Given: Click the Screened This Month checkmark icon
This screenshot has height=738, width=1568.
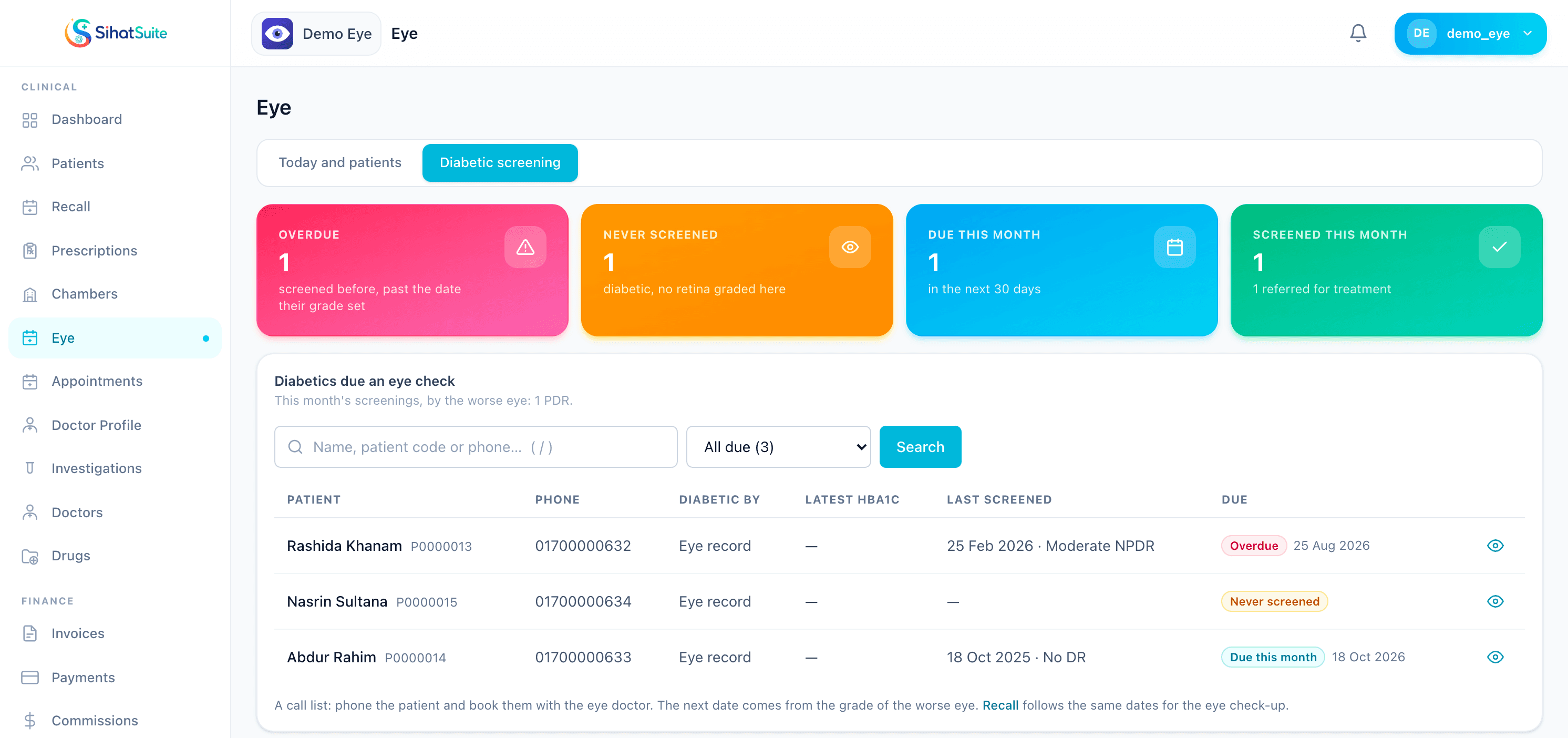Looking at the screenshot, I should 1499,247.
